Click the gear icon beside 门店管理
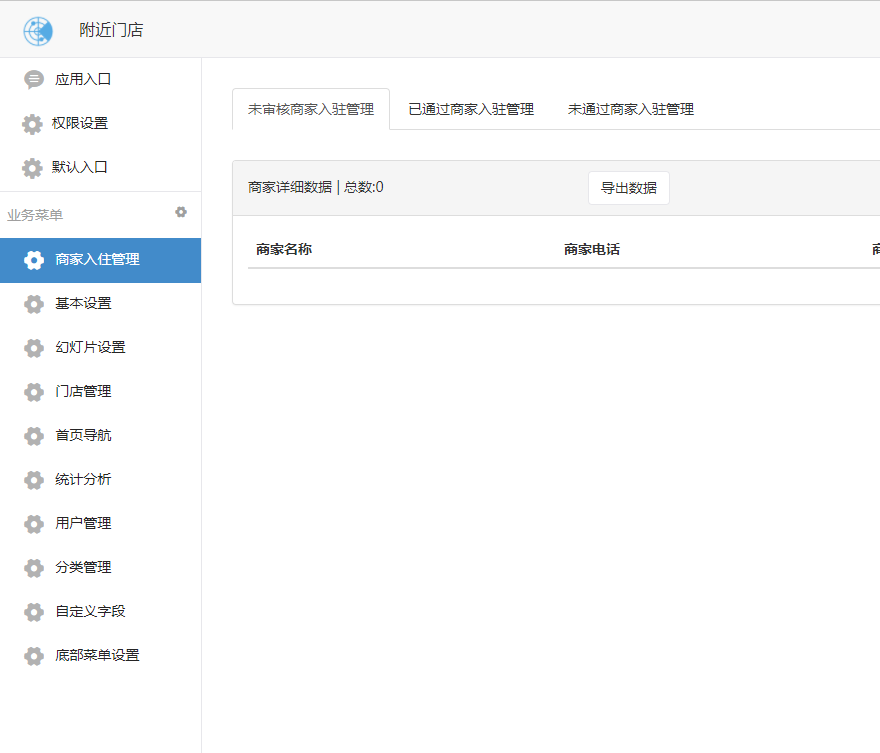 (x=34, y=392)
